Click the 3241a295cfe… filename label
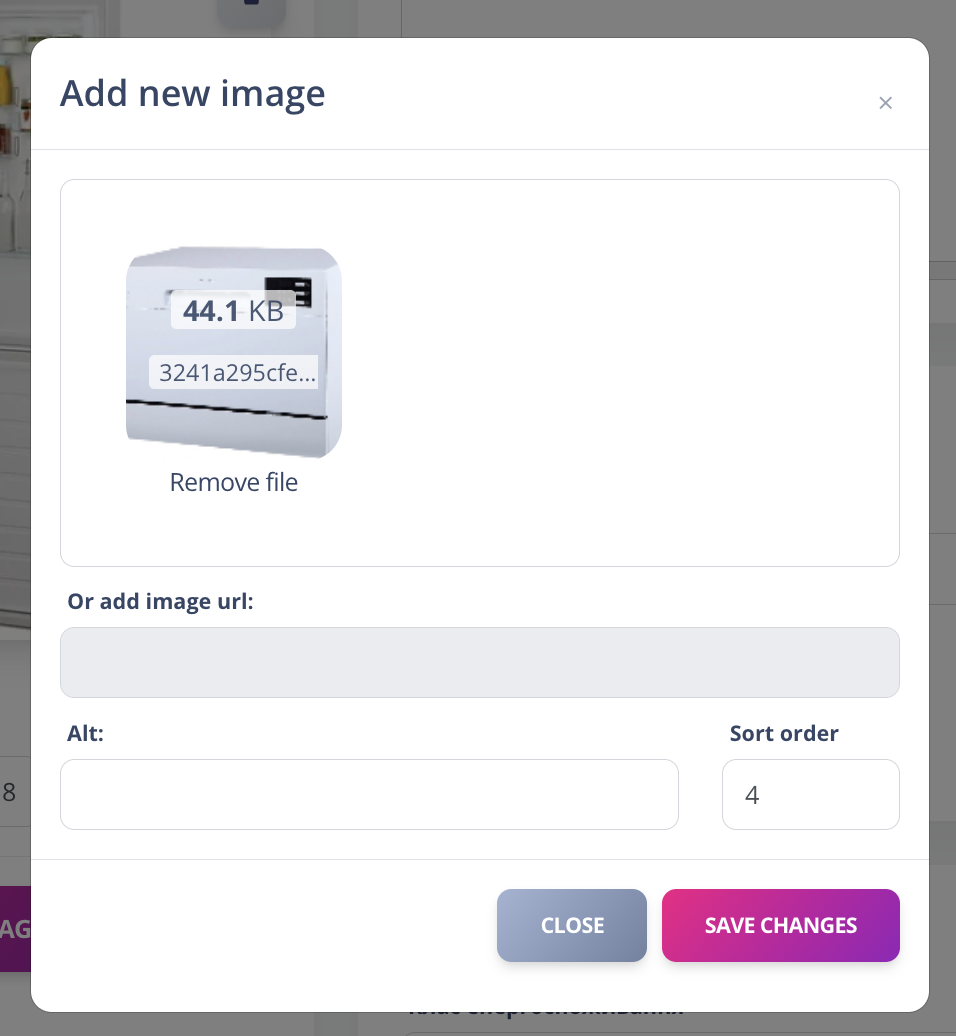This screenshot has width=956, height=1036. [x=237, y=372]
